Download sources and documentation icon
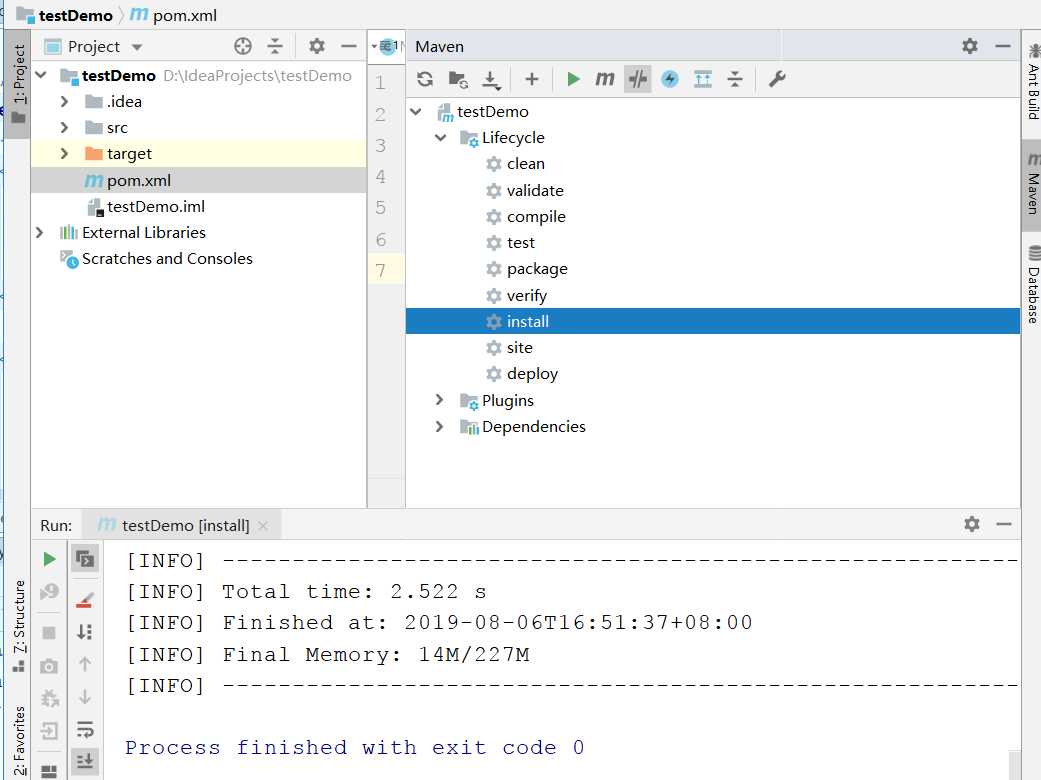 [491, 80]
